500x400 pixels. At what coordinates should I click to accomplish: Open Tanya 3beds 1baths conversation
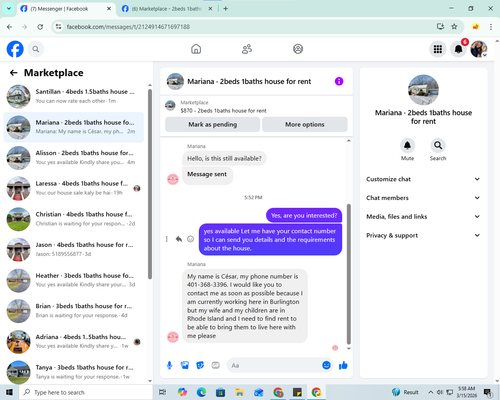(x=74, y=372)
